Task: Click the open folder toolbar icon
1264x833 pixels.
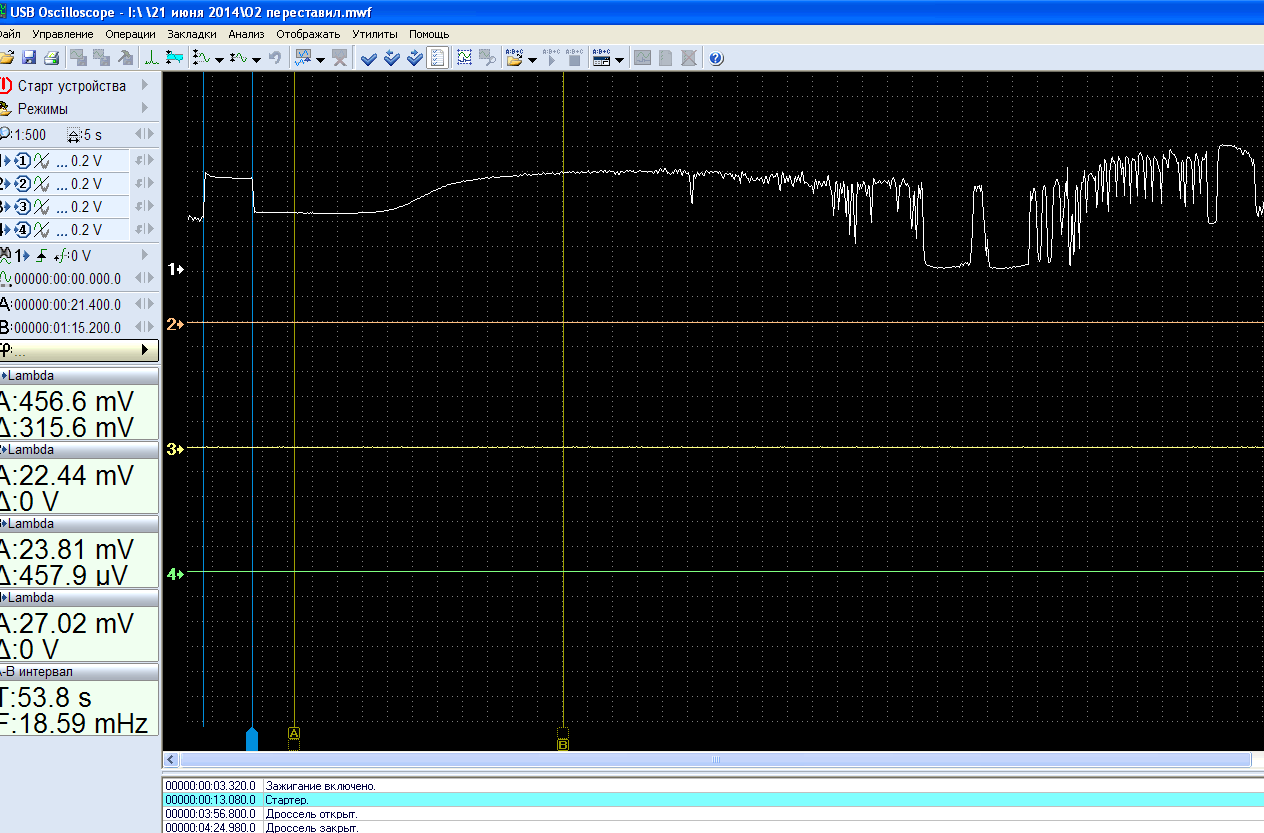Action: coord(7,58)
